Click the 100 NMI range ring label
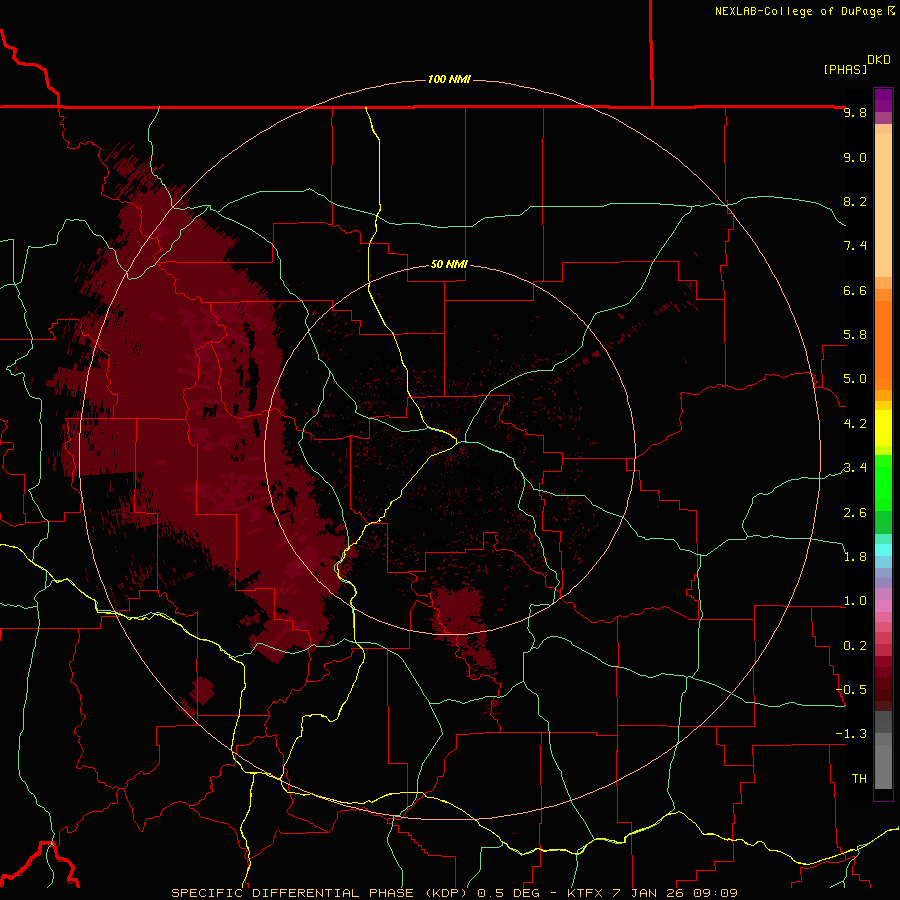The image size is (900, 900). click(x=449, y=79)
